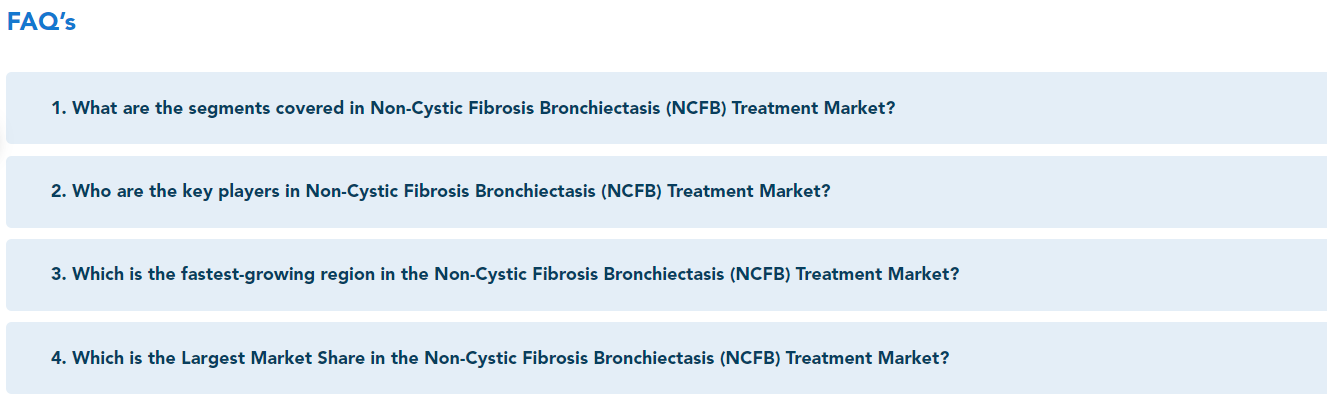
Task: Select the first FAQ accordion panel
Action: [x=666, y=108]
